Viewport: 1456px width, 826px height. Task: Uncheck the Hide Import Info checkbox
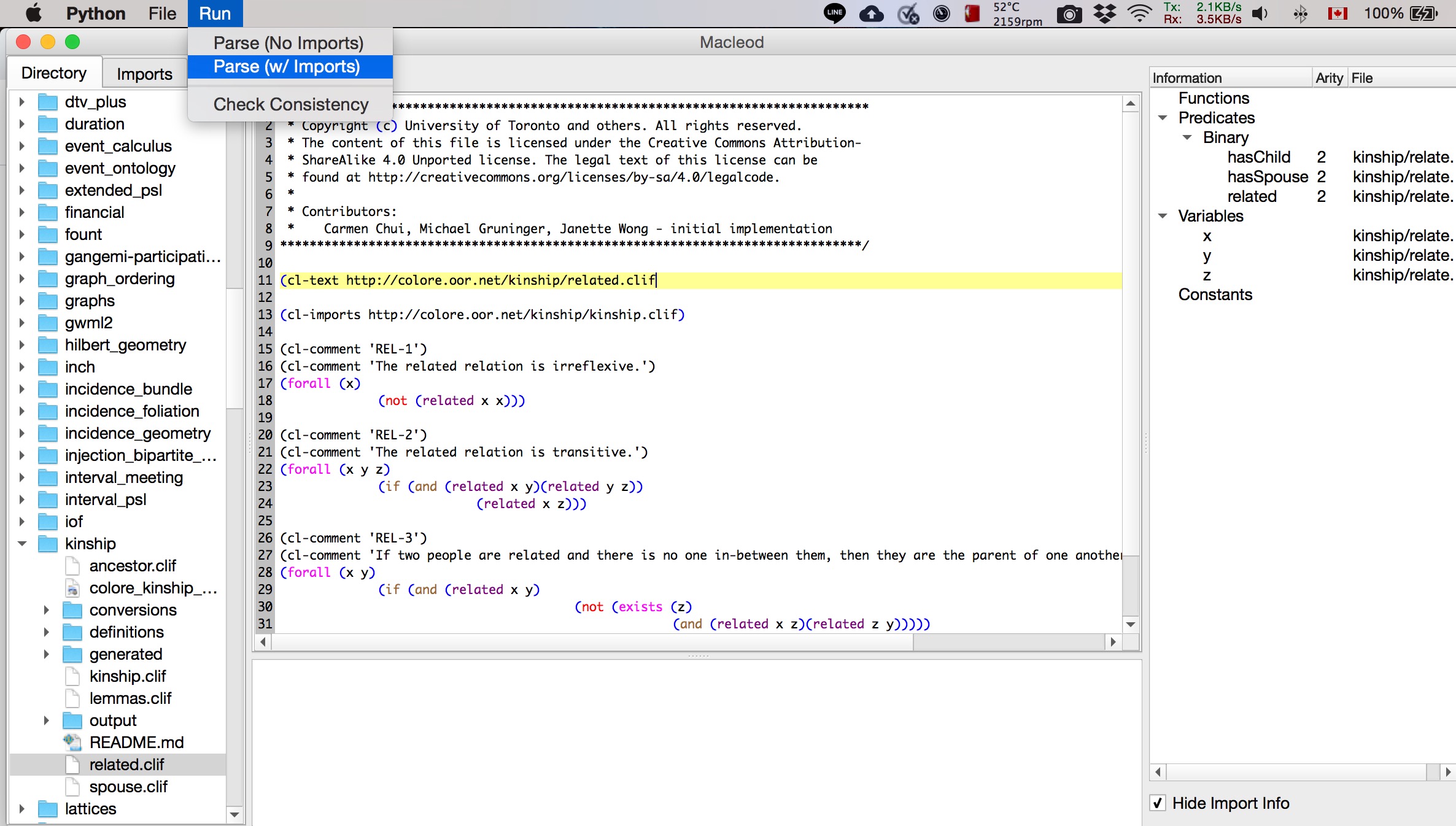(1158, 803)
